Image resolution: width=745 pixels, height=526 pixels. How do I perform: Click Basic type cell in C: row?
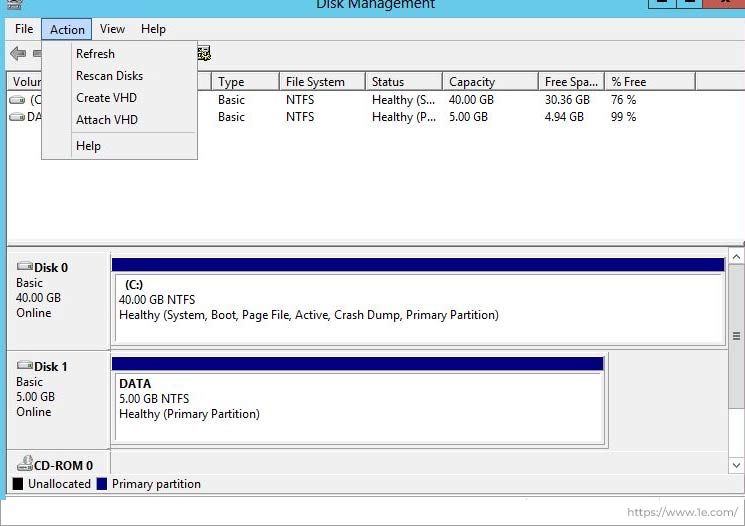pos(231,100)
